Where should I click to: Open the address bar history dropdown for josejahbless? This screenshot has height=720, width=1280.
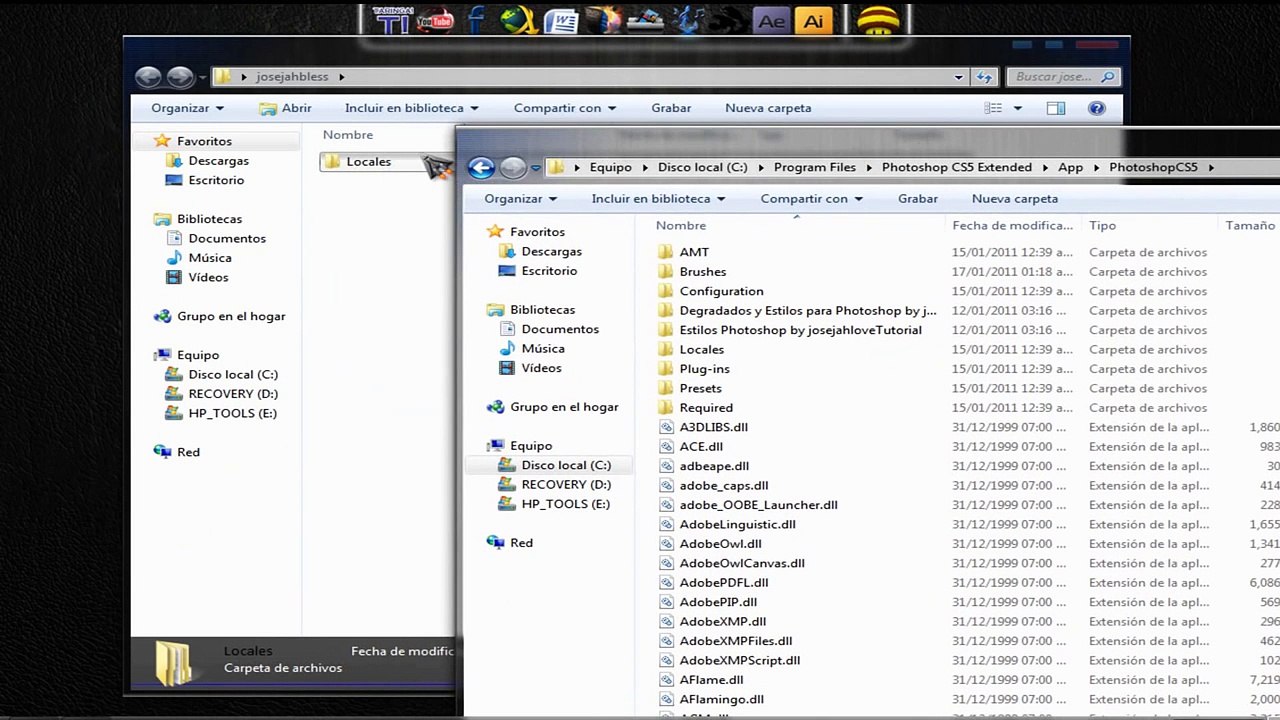coord(958,77)
